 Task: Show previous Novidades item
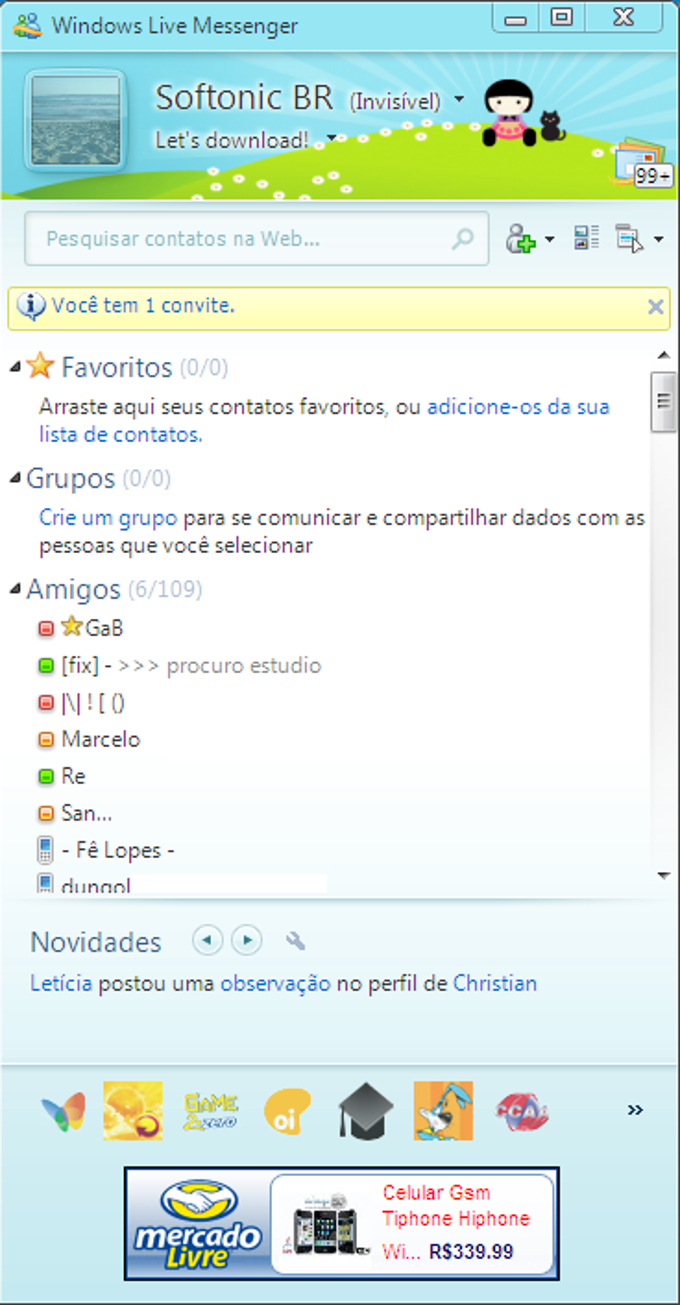click(207, 941)
